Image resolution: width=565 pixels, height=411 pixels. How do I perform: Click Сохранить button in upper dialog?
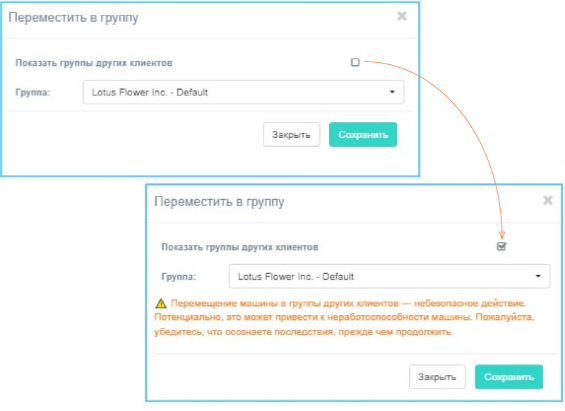click(x=363, y=135)
